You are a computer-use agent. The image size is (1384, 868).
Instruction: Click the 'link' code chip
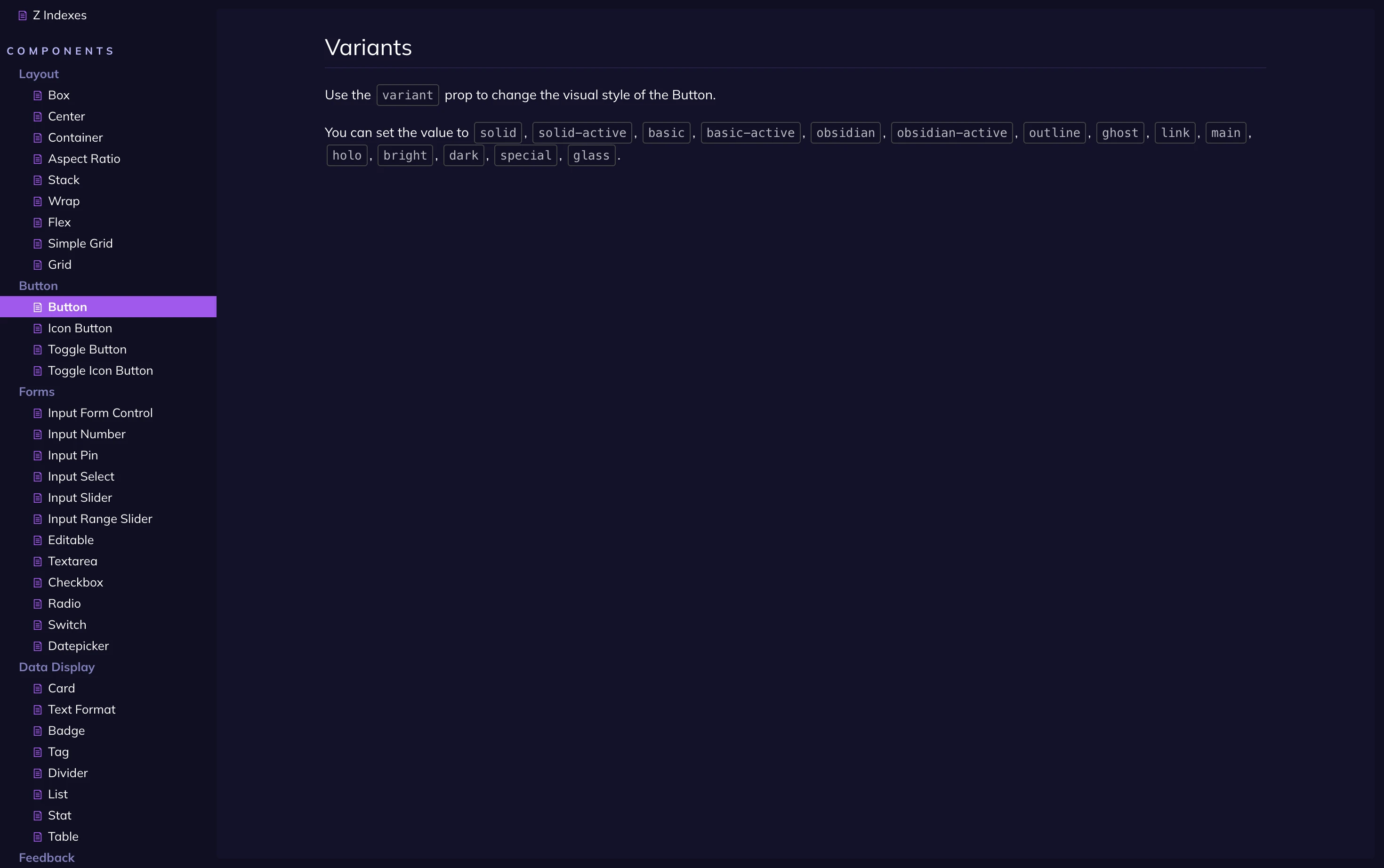coord(1175,133)
